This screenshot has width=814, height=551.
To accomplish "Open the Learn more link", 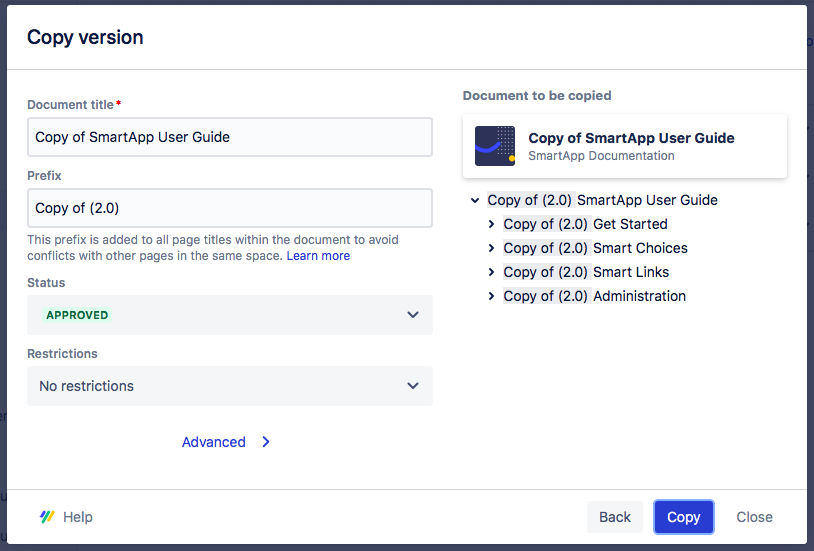I will [x=318, y=256].
